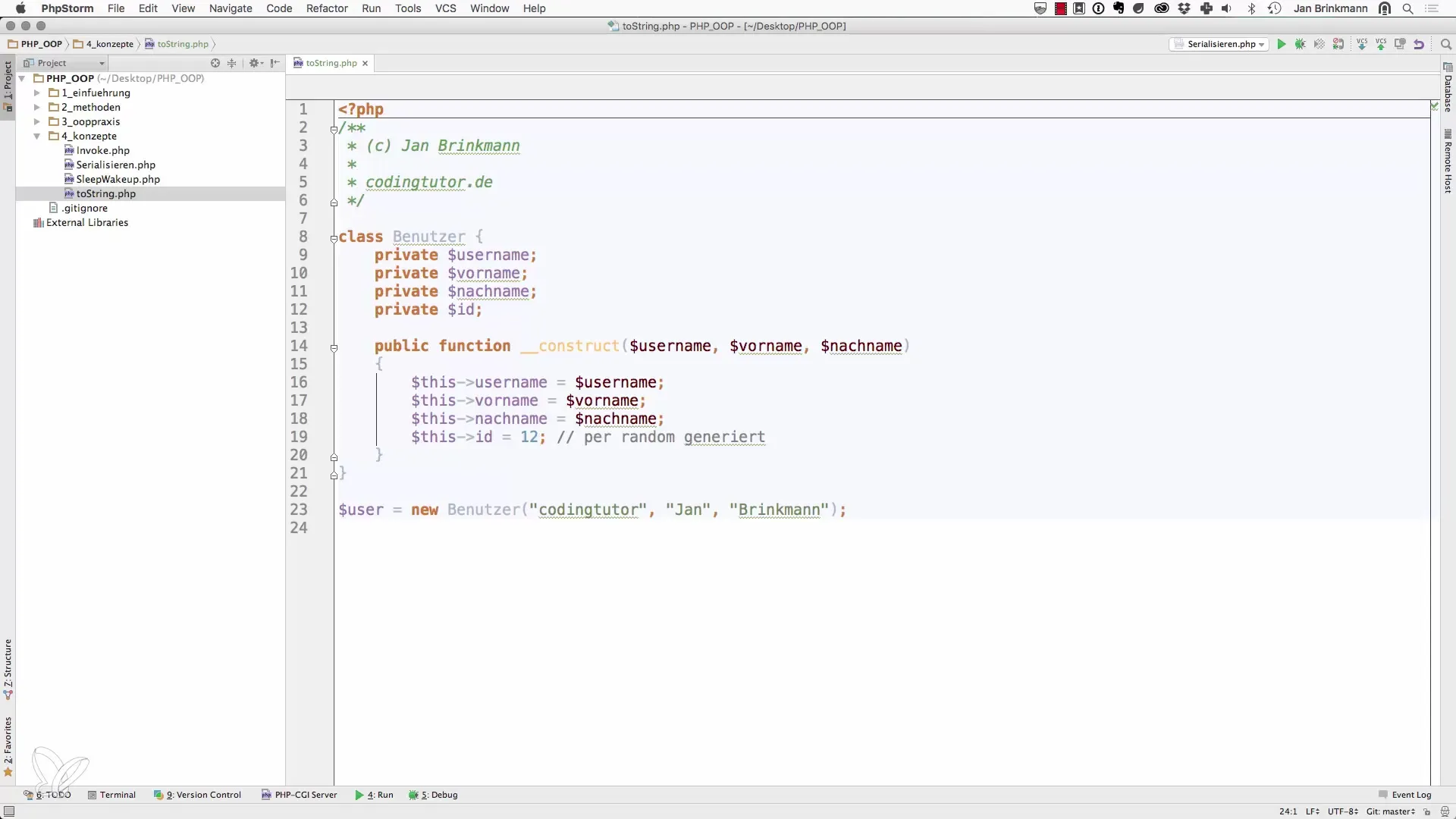
Task: Open Project panel settings gear
Action: (255, 63)
